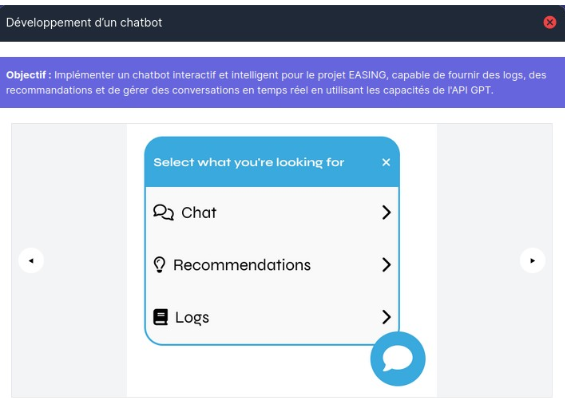Open the floating blue chat bubble launcher
Viewport: 565px width, 398px height.
point(398,359)
